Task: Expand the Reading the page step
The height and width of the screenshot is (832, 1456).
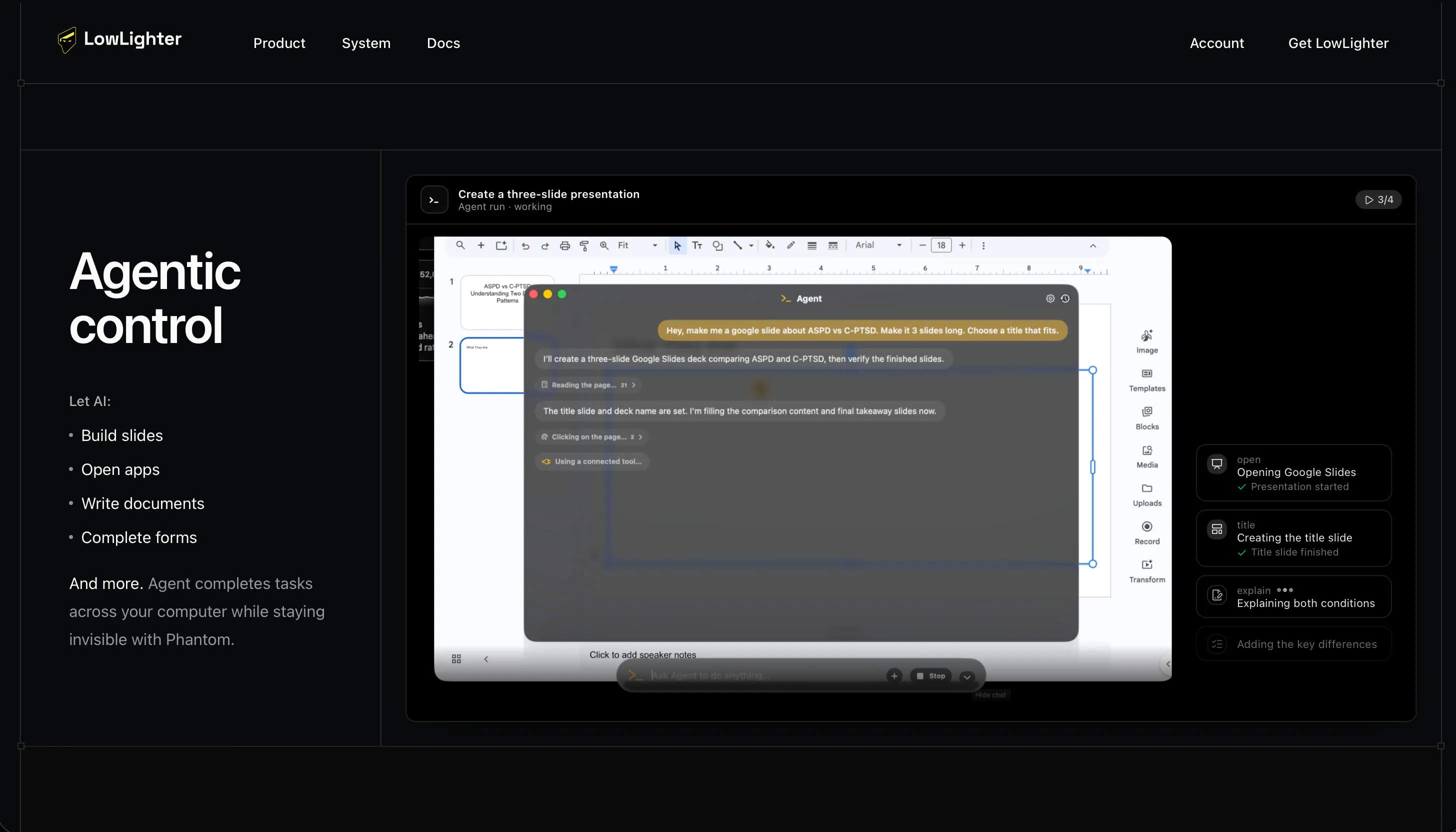Action: pos(588,384)
